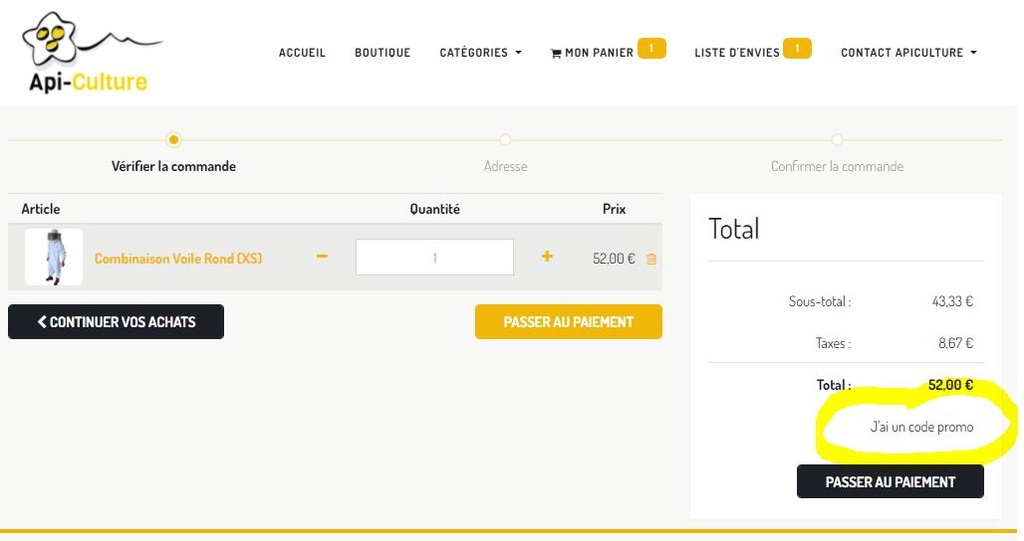Open the Liste d'envies page

[x=736, y=53]
